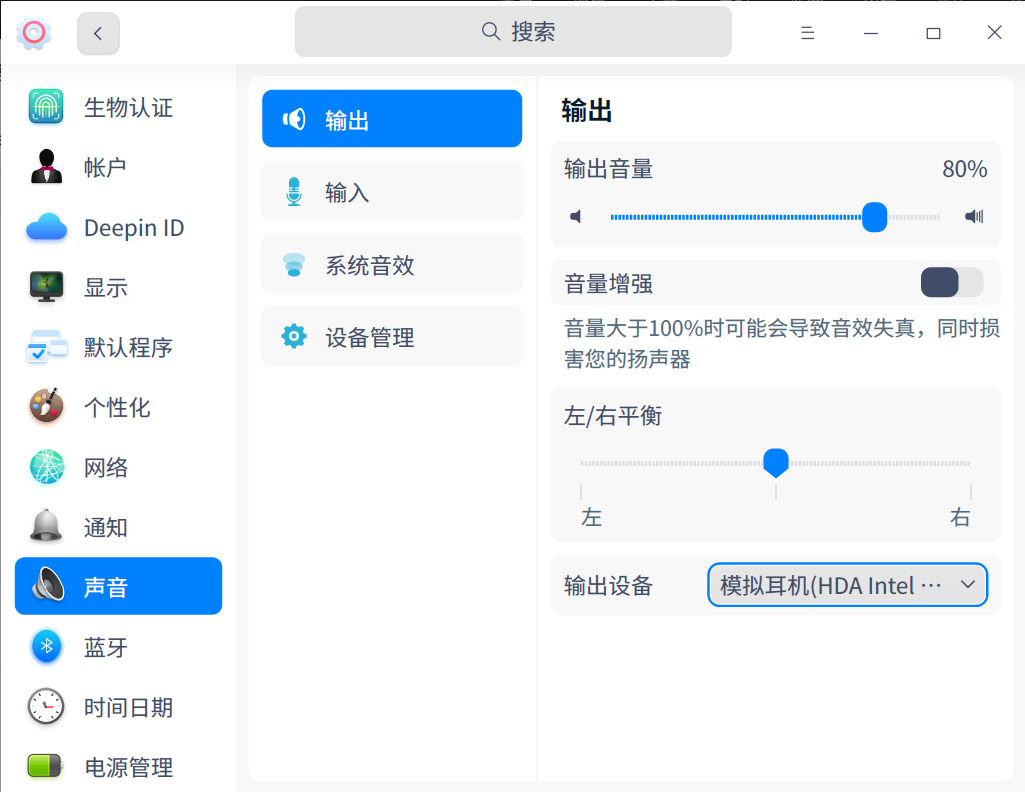Click the Deepin ID cloud icon

pyautogui.click(x=46, y=228)
